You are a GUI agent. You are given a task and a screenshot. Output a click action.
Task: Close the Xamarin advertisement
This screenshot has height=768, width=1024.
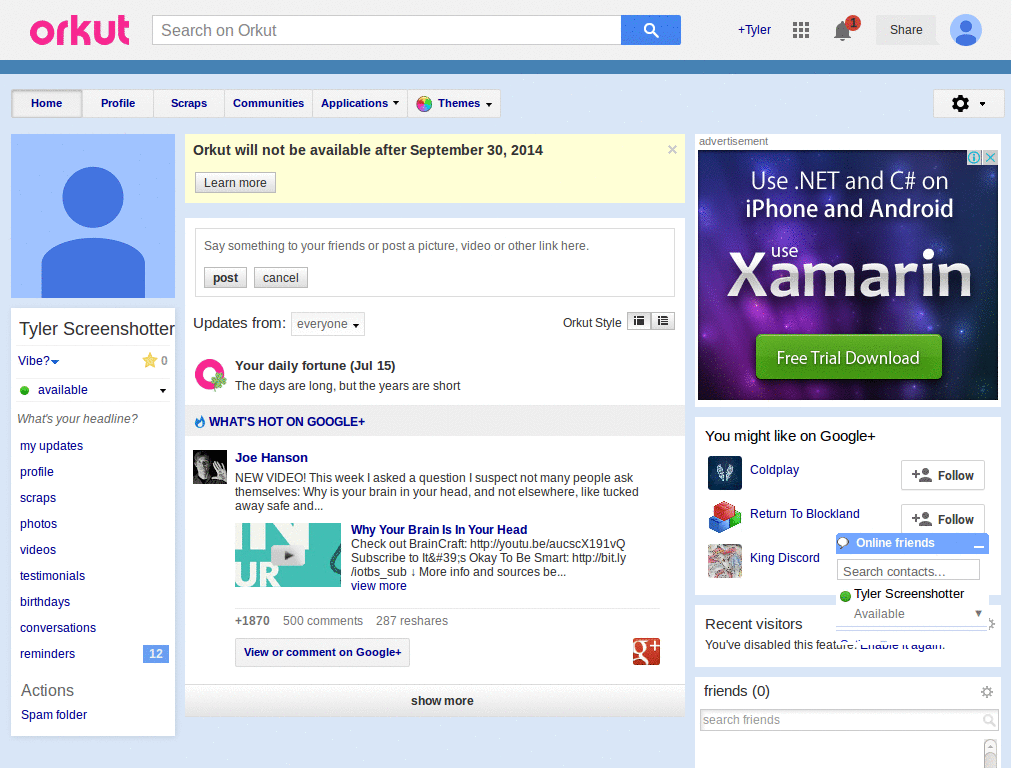point(990,157)
